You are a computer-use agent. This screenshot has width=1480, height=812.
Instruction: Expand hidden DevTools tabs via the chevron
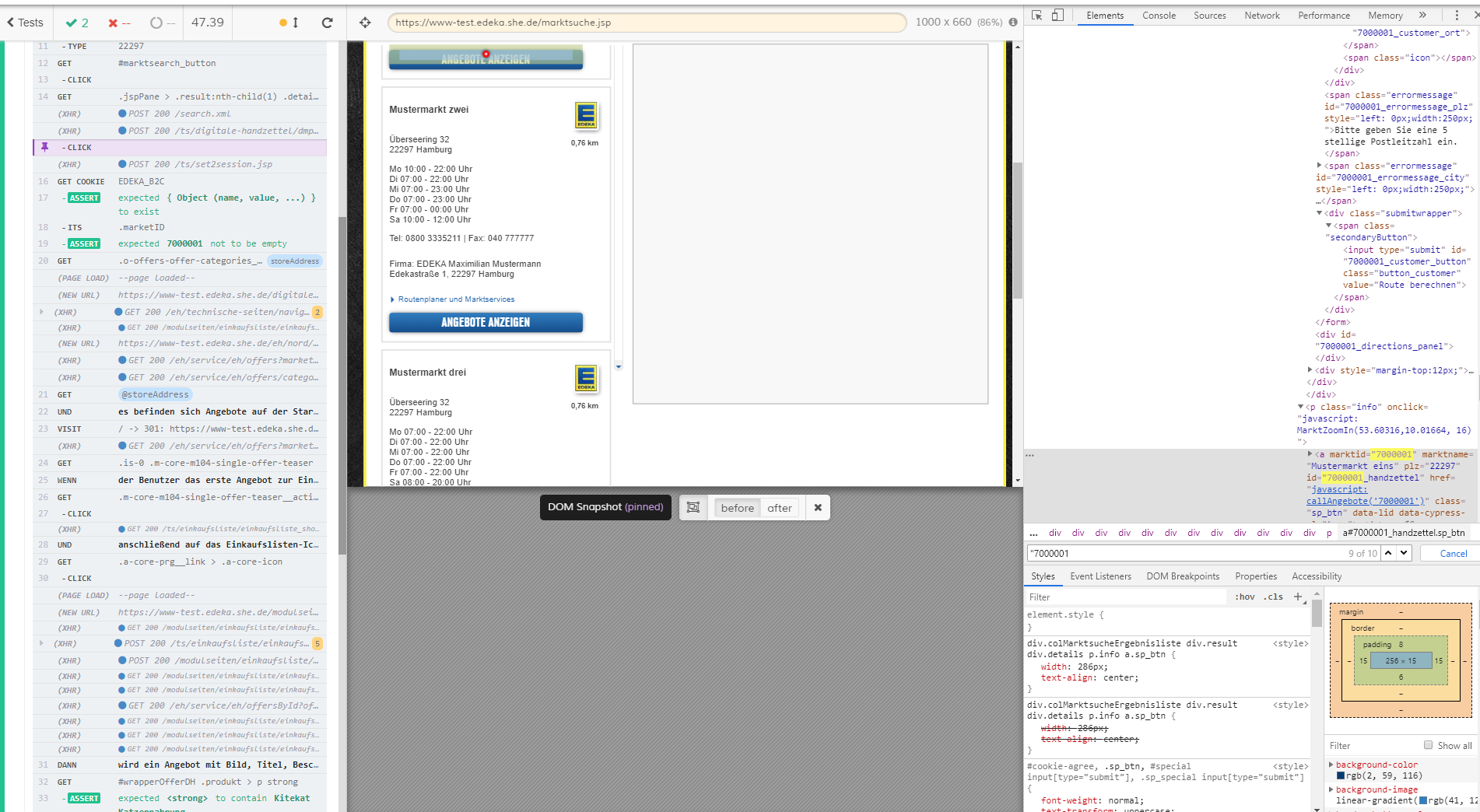[1422, 15]
